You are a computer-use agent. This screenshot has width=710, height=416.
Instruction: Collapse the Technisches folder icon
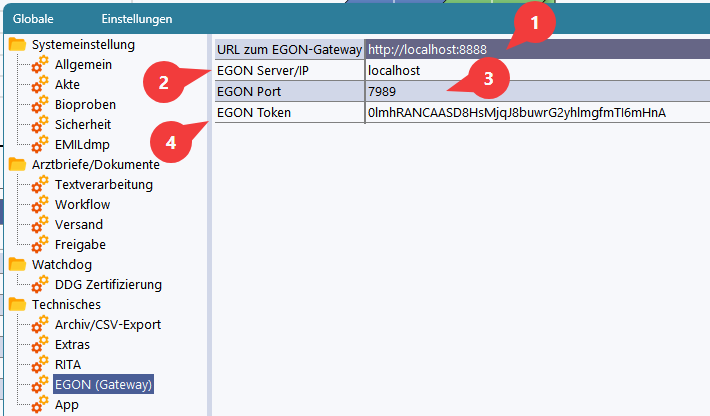17,304
